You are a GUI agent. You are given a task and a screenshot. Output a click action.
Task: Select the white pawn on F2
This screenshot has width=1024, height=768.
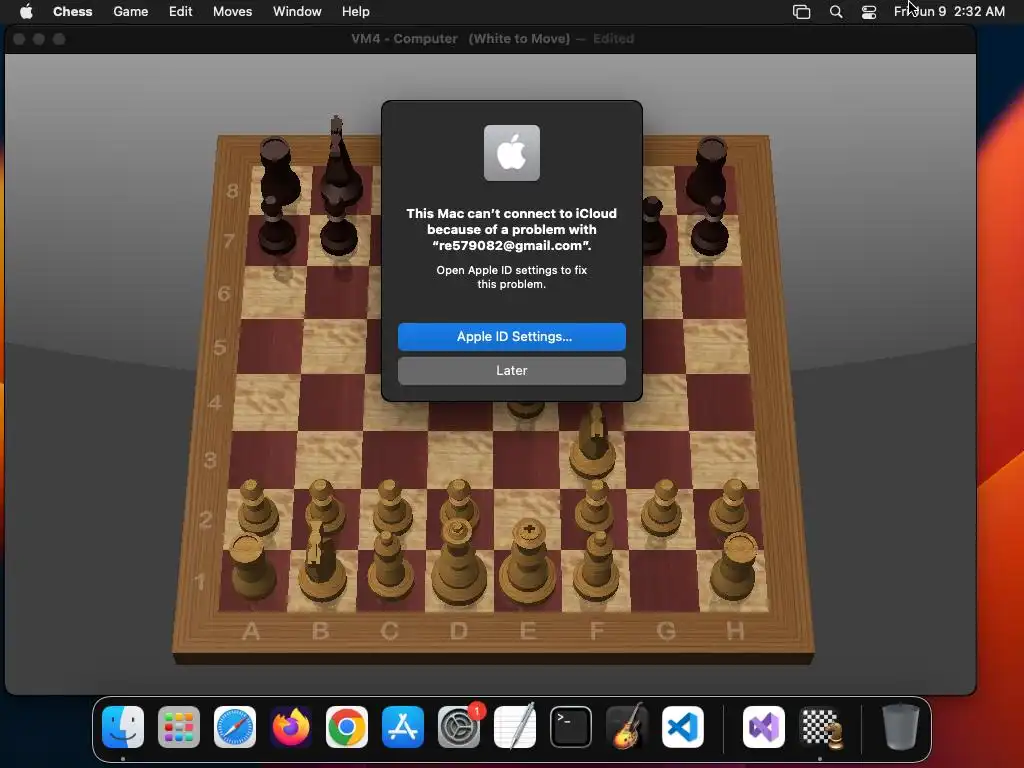pos(595,505)
